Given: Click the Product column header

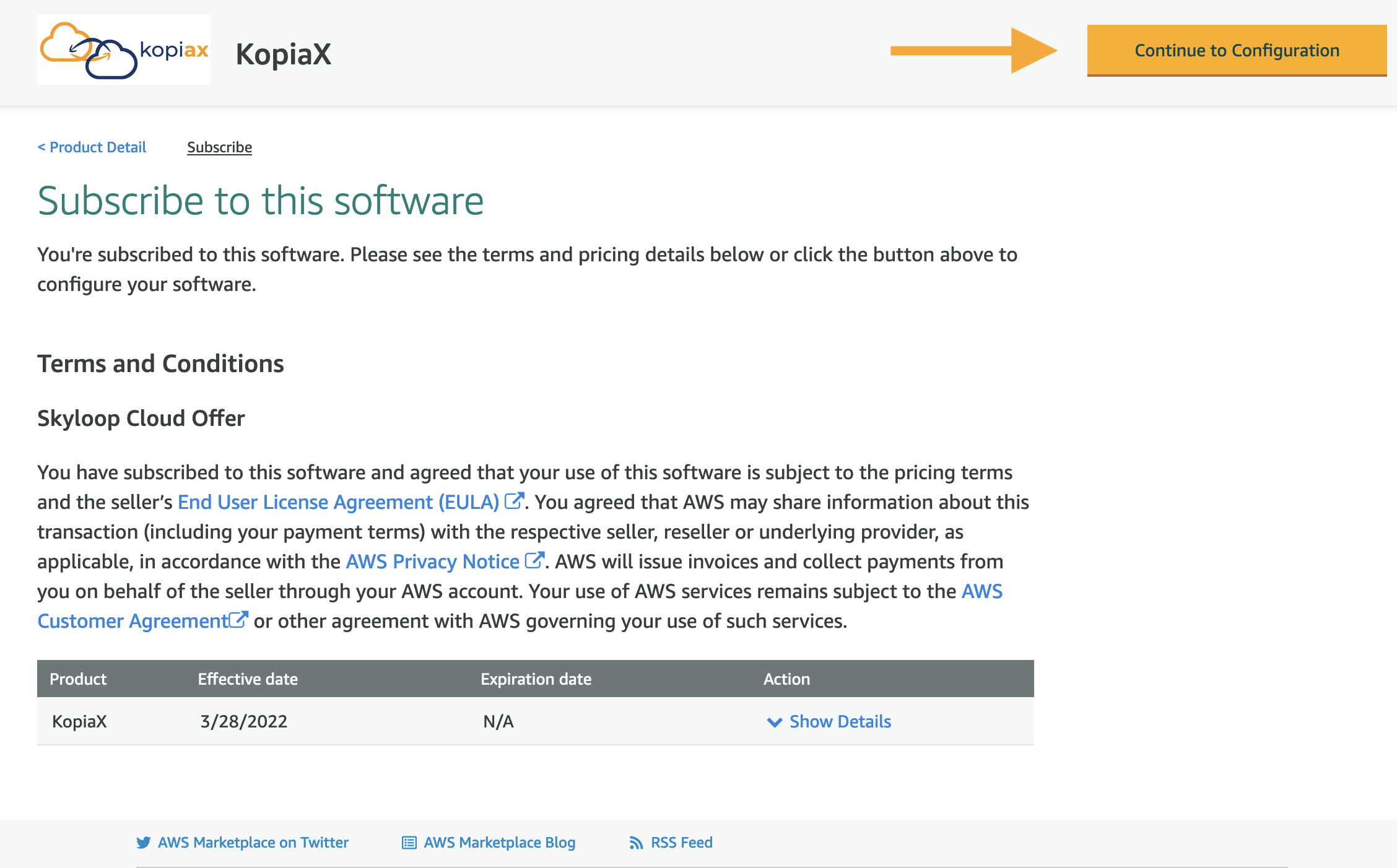Looking at the screenshot, I should [78, 679].
